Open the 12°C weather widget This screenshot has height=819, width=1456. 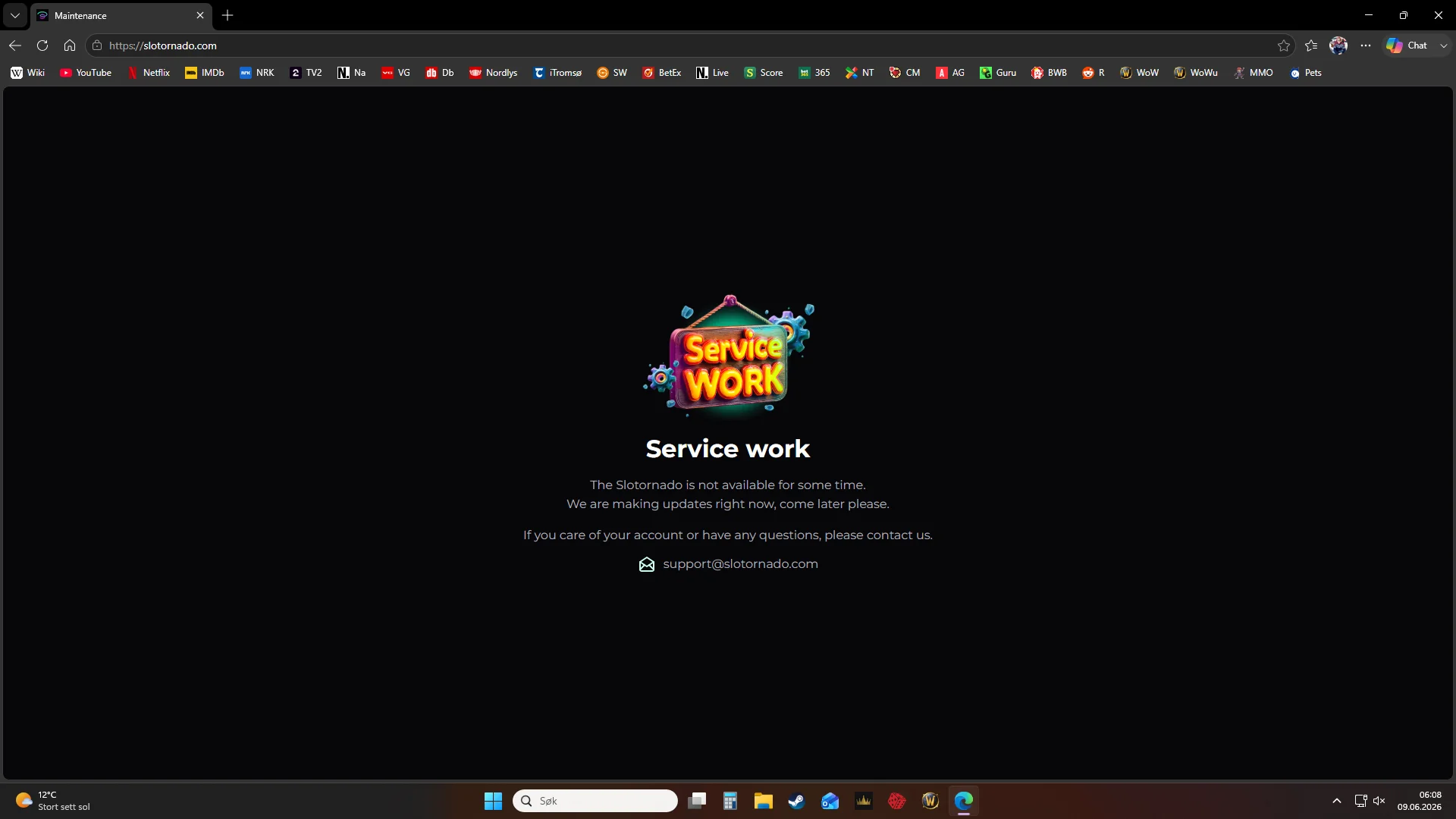53,801
